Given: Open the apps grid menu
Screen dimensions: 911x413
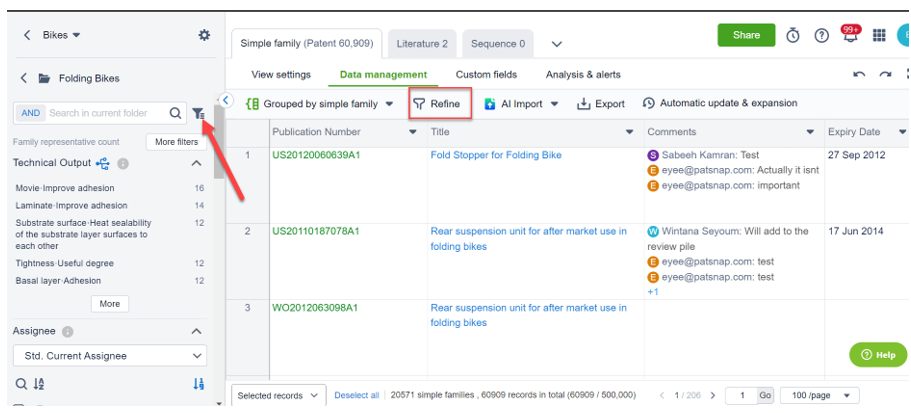Looking at the screenshot, I should tap(880, 36).
